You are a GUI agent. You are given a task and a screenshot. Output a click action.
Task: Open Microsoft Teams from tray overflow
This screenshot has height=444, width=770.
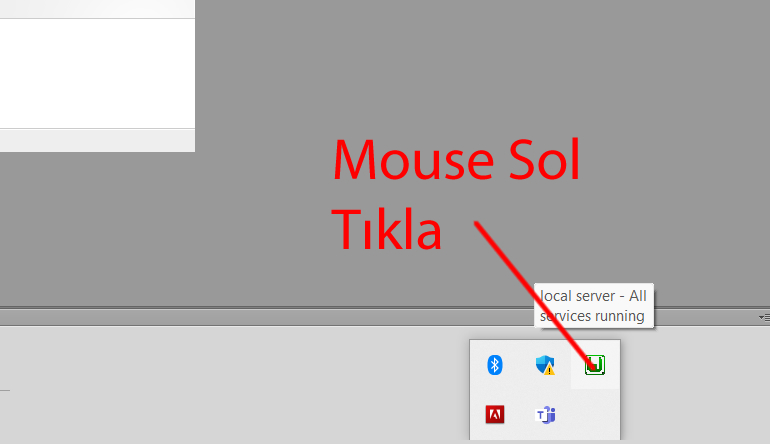click(546, 414)
